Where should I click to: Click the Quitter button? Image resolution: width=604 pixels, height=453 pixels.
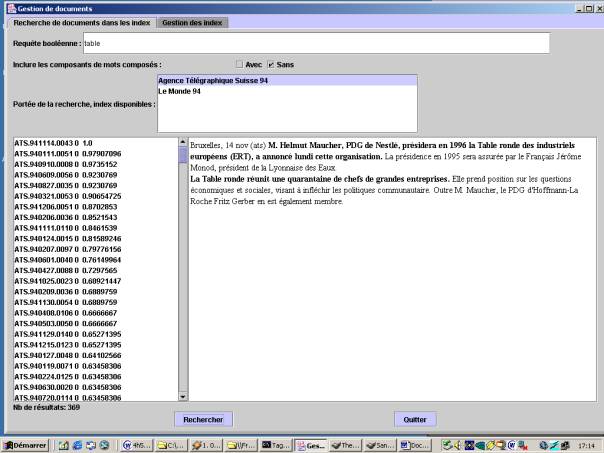point(413,420)
